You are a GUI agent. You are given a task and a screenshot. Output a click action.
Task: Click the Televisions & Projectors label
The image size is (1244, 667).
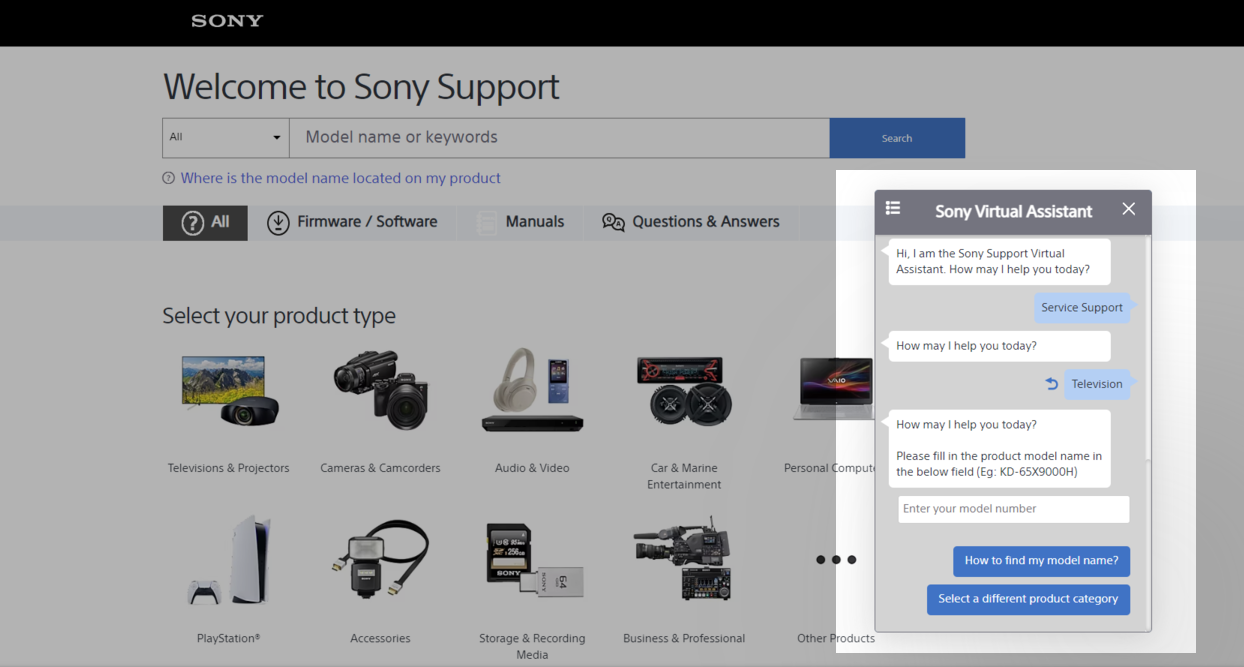pyautogui.click(x=229, y=468)
